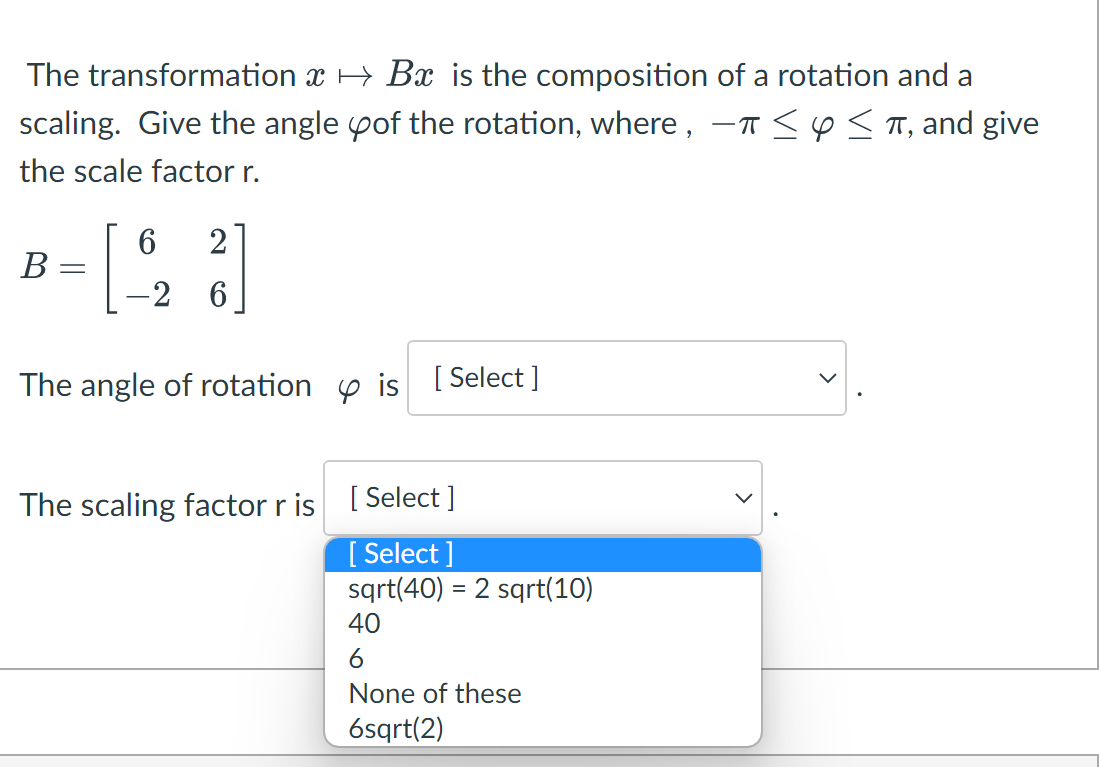Select the sqrt(40) = 2 sqrt(10) option
1101x767 pixels.
tap(470, 589)
